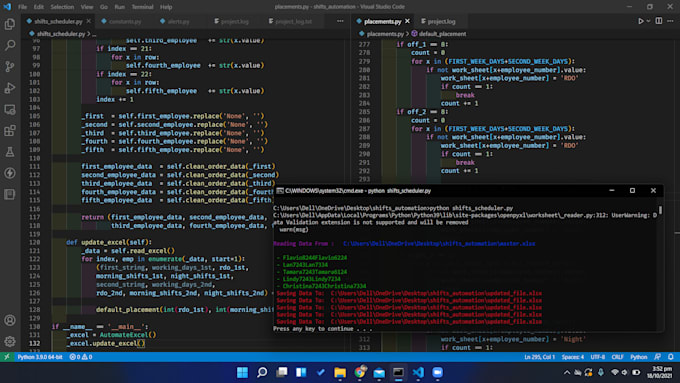Split the right editor group
Image resolution: width=680 pixels, height=383 pixels.
pyautogui.click(x=659, y=21)
